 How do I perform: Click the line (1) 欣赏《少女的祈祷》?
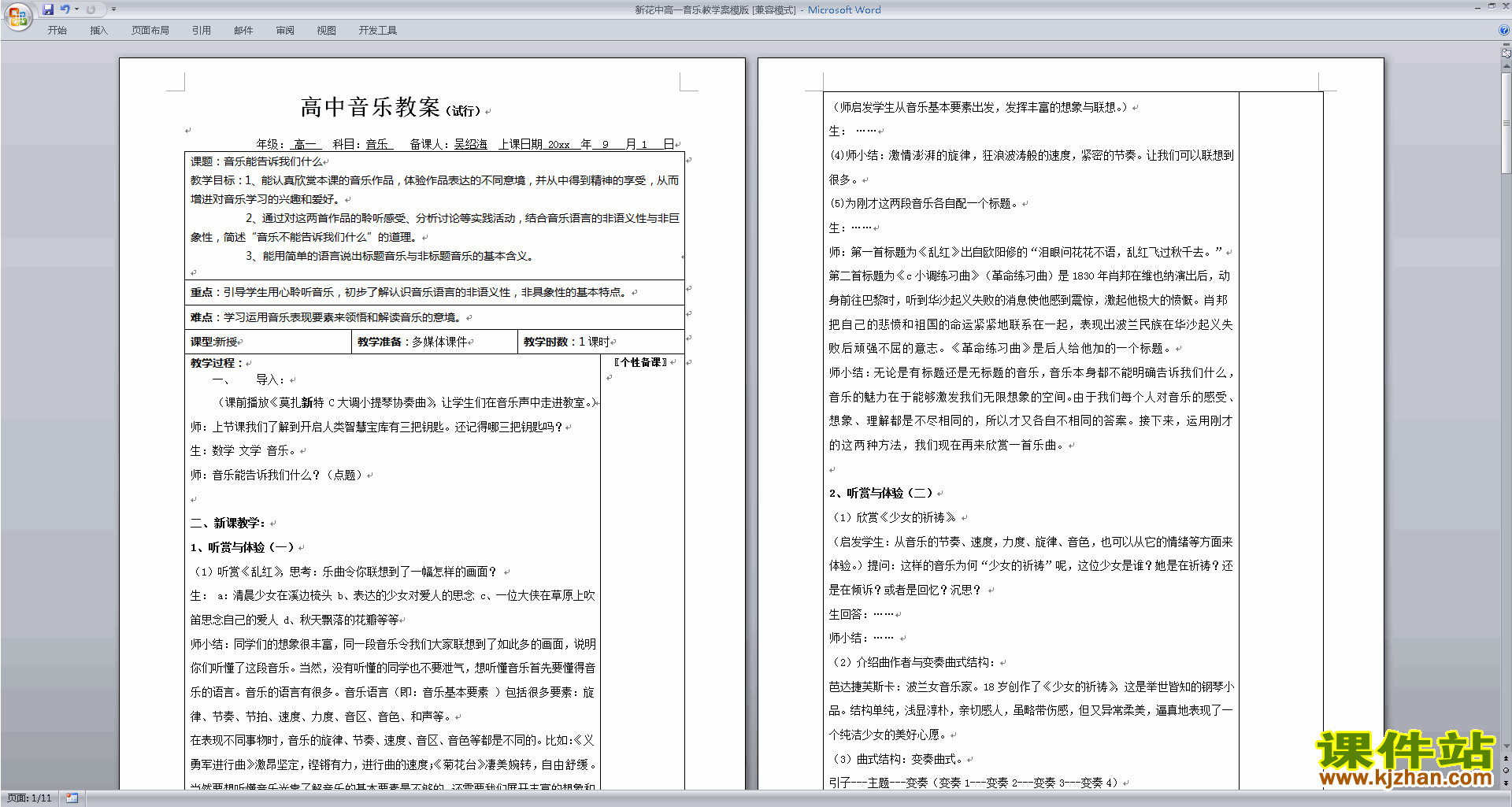tap(895, 517)
